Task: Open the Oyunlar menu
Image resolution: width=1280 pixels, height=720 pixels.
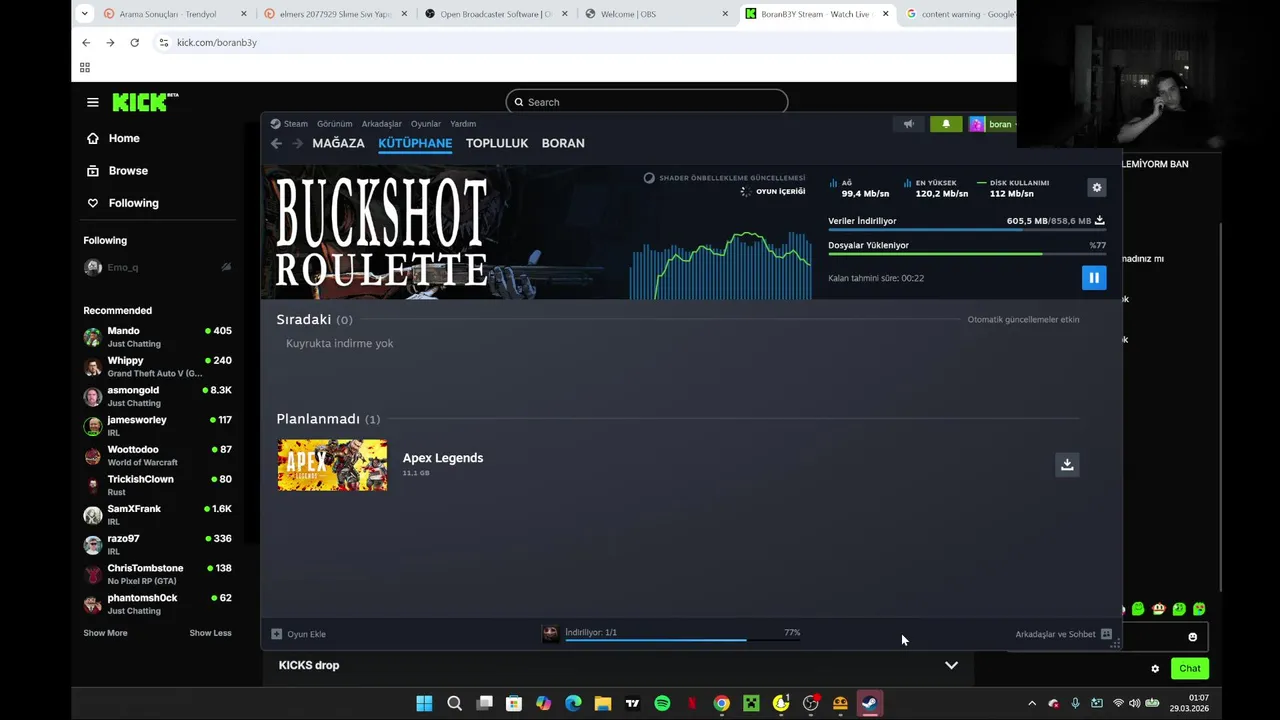Action: (x=426, y=124)
